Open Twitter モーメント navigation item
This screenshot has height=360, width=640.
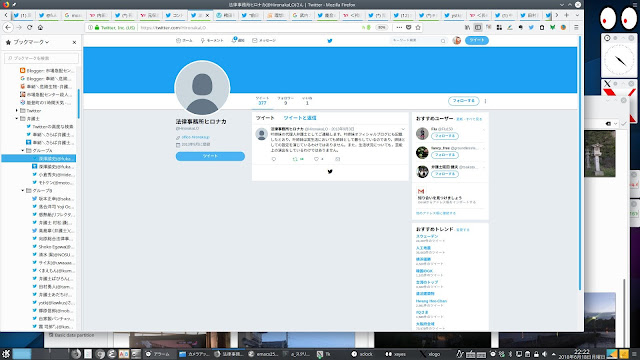click(212, 40)
